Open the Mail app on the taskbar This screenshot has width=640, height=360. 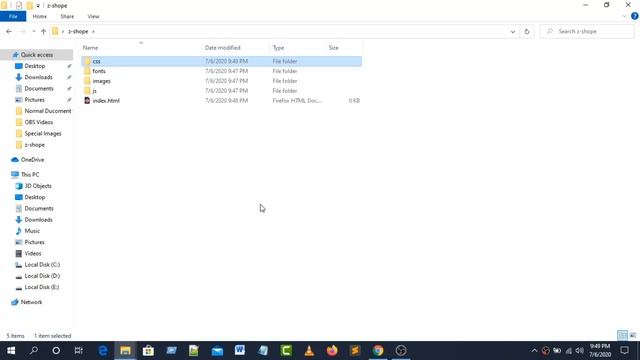click(x=217, y=351)
